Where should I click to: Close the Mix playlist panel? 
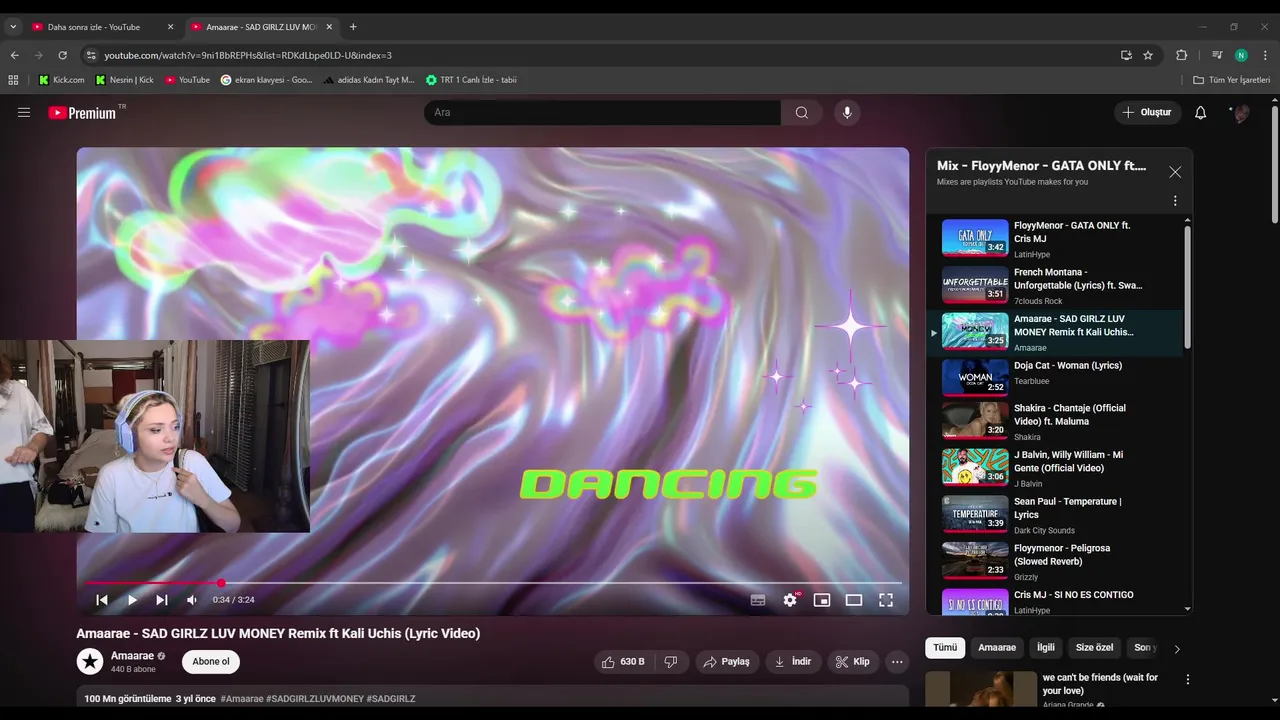1175,172
